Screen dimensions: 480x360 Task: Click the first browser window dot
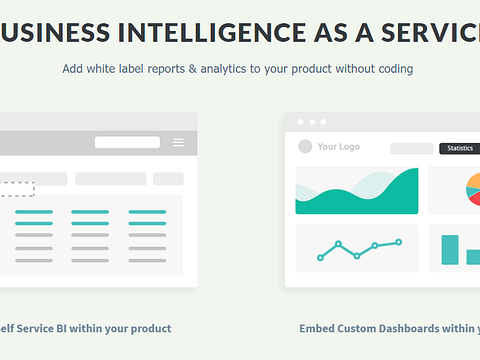[x=301, y=122]
